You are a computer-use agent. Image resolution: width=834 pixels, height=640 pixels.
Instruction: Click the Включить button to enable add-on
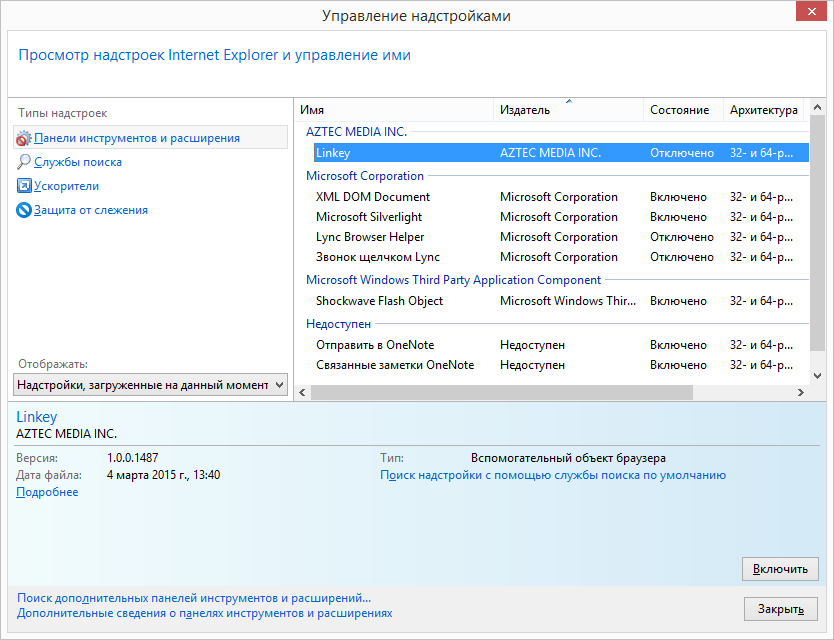pos(780,569)
